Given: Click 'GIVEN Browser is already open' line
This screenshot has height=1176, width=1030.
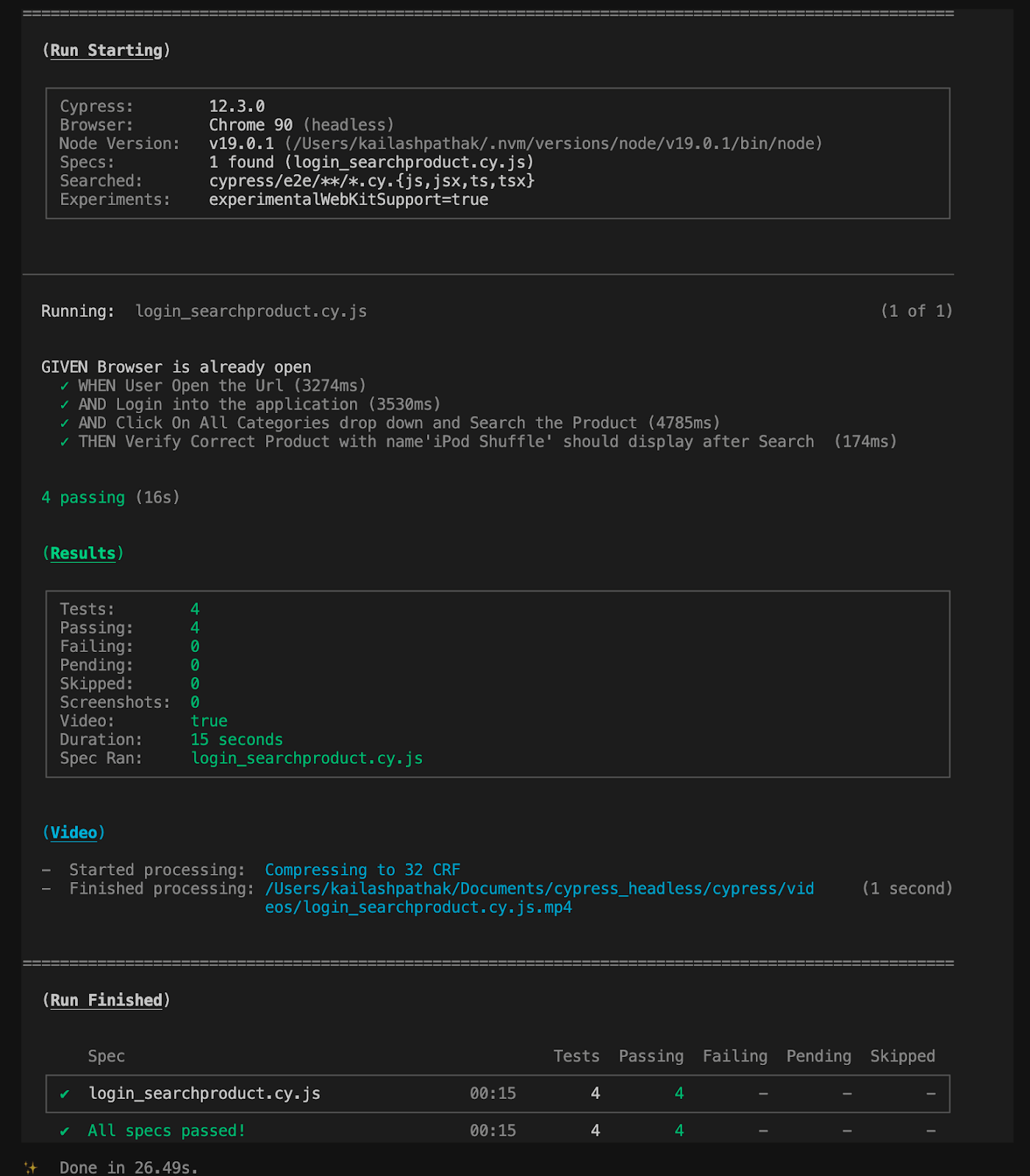Looking at the screenshot, I should (176, 367).
